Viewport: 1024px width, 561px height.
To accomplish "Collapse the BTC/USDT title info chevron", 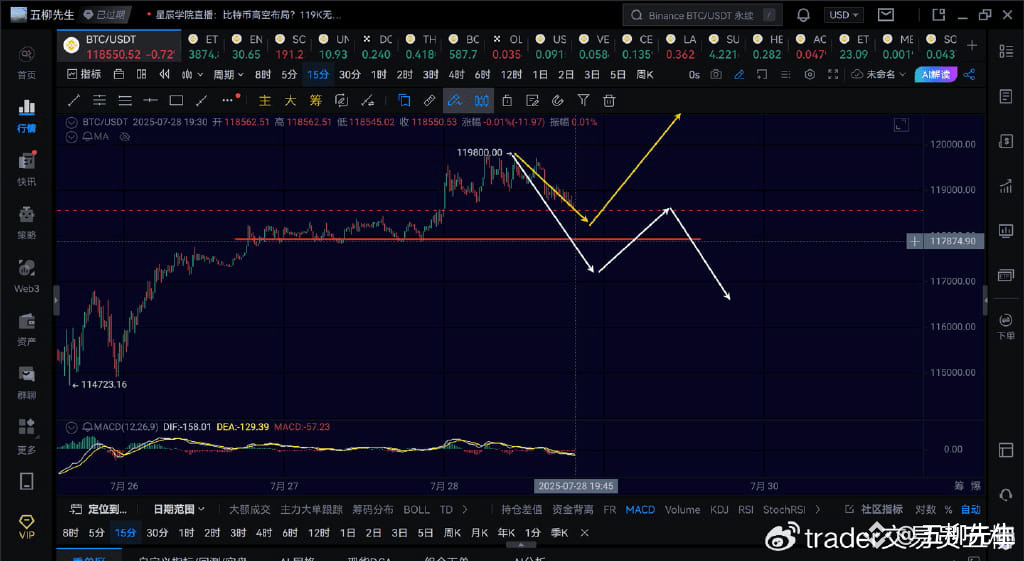I will [71, 122].
